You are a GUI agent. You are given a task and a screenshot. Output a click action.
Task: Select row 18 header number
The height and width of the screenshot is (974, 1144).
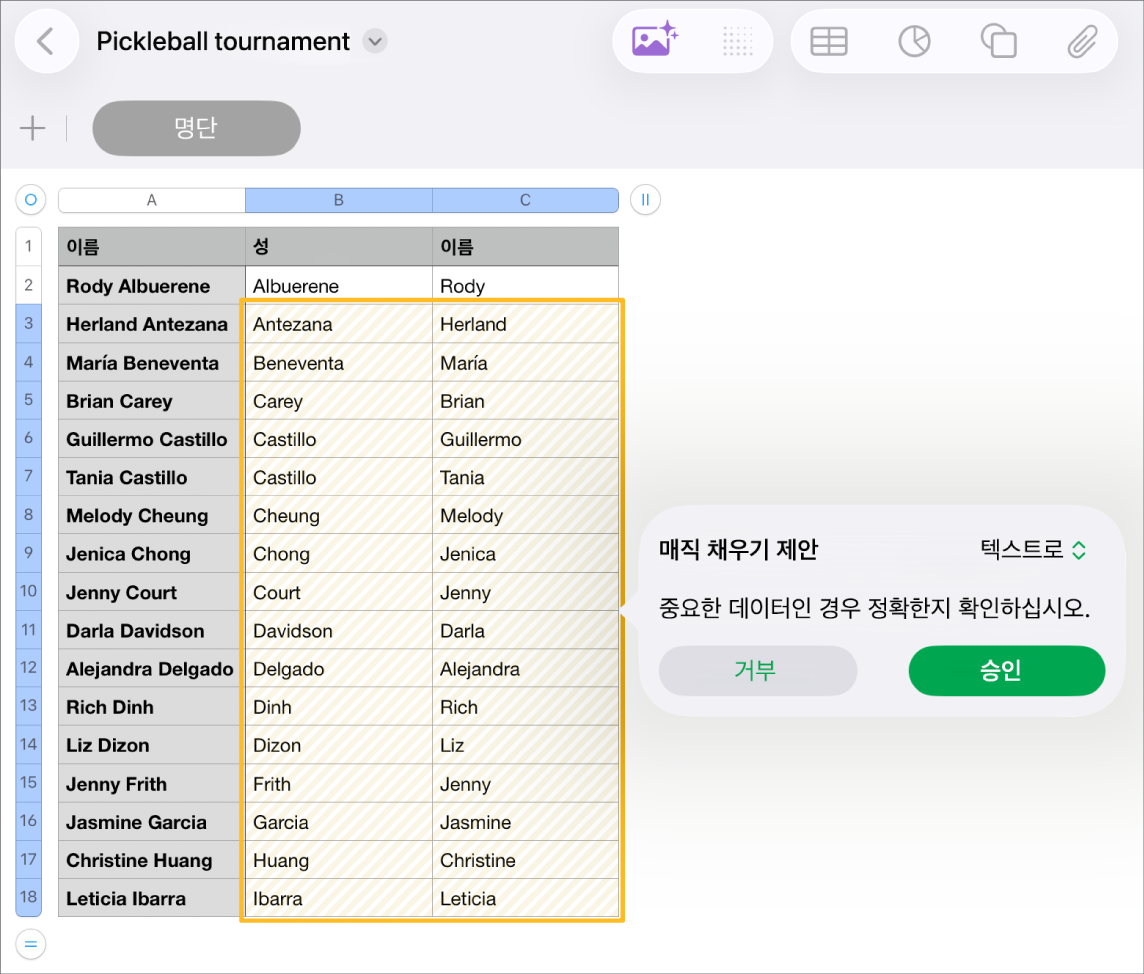coord(28,897)
